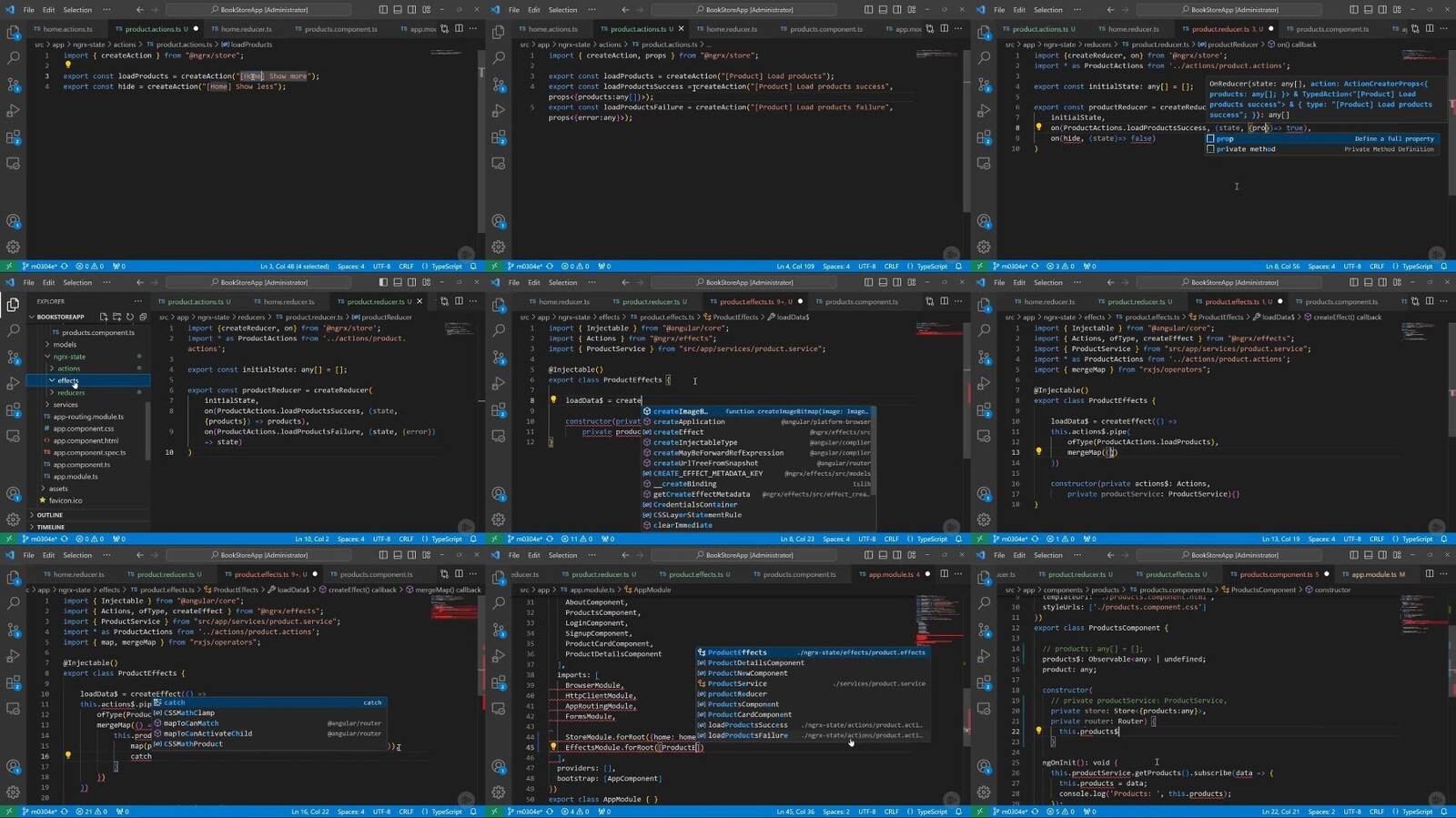Collapse the ngrx-state folder in Explorer
Screen dimensions: 1456x818
click(69, 357)
